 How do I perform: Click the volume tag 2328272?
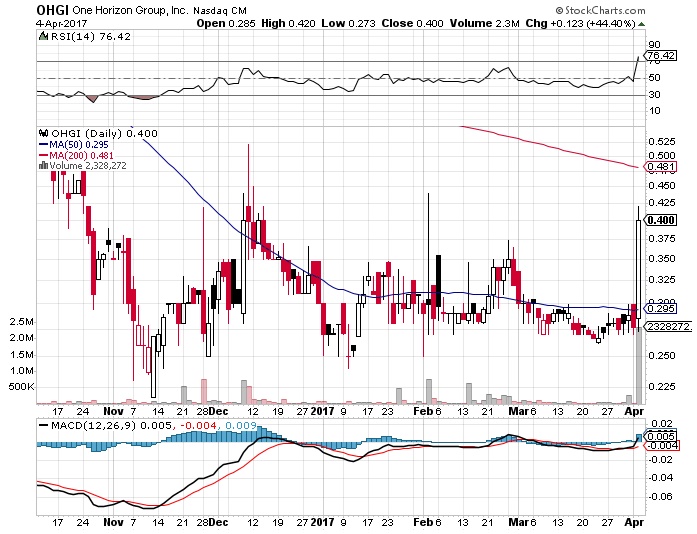[668, 327]
